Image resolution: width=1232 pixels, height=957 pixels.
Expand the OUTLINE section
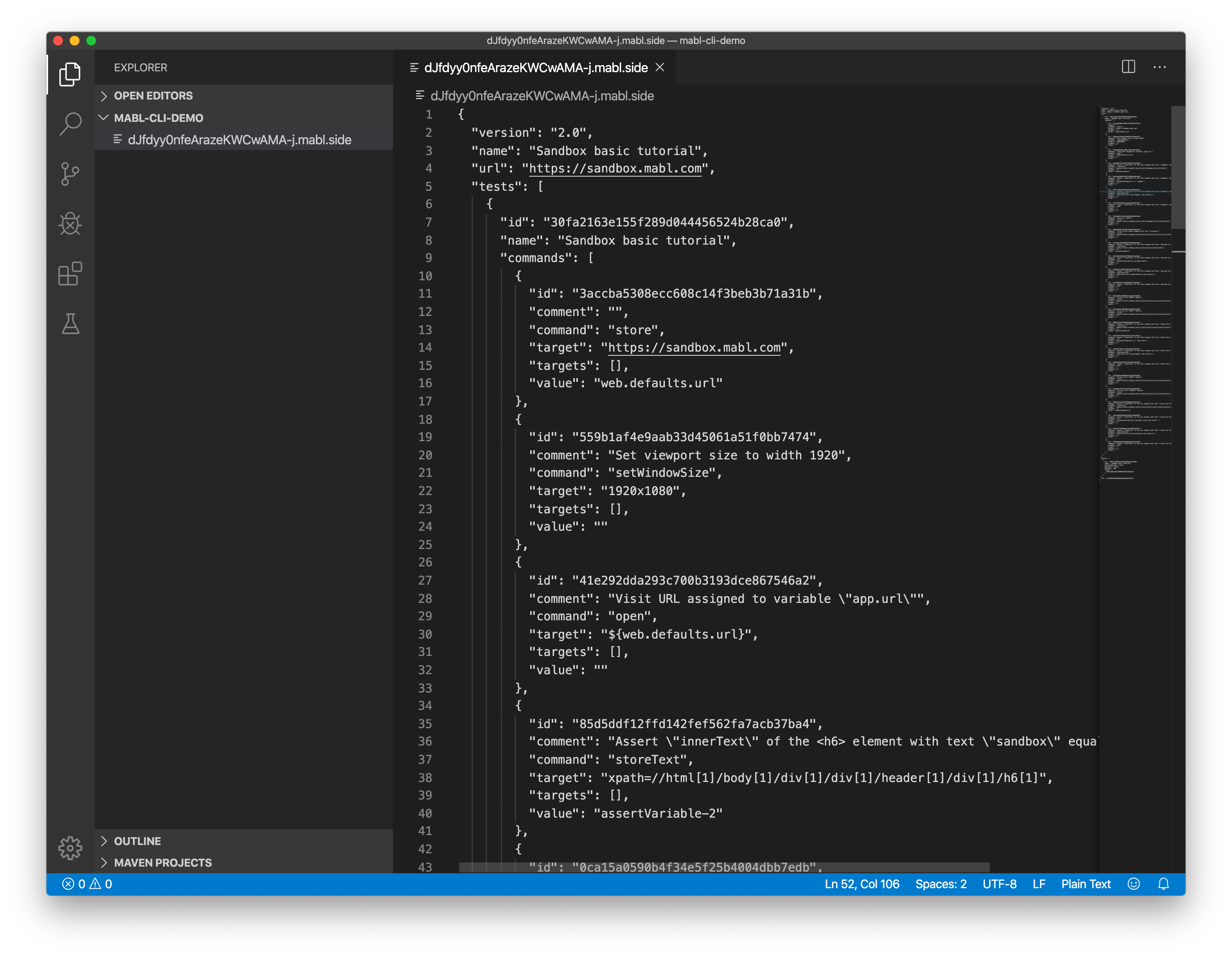(x=137, y=841)
